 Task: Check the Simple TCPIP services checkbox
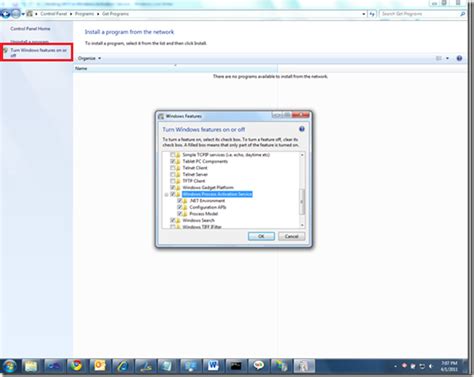(173, 155)
